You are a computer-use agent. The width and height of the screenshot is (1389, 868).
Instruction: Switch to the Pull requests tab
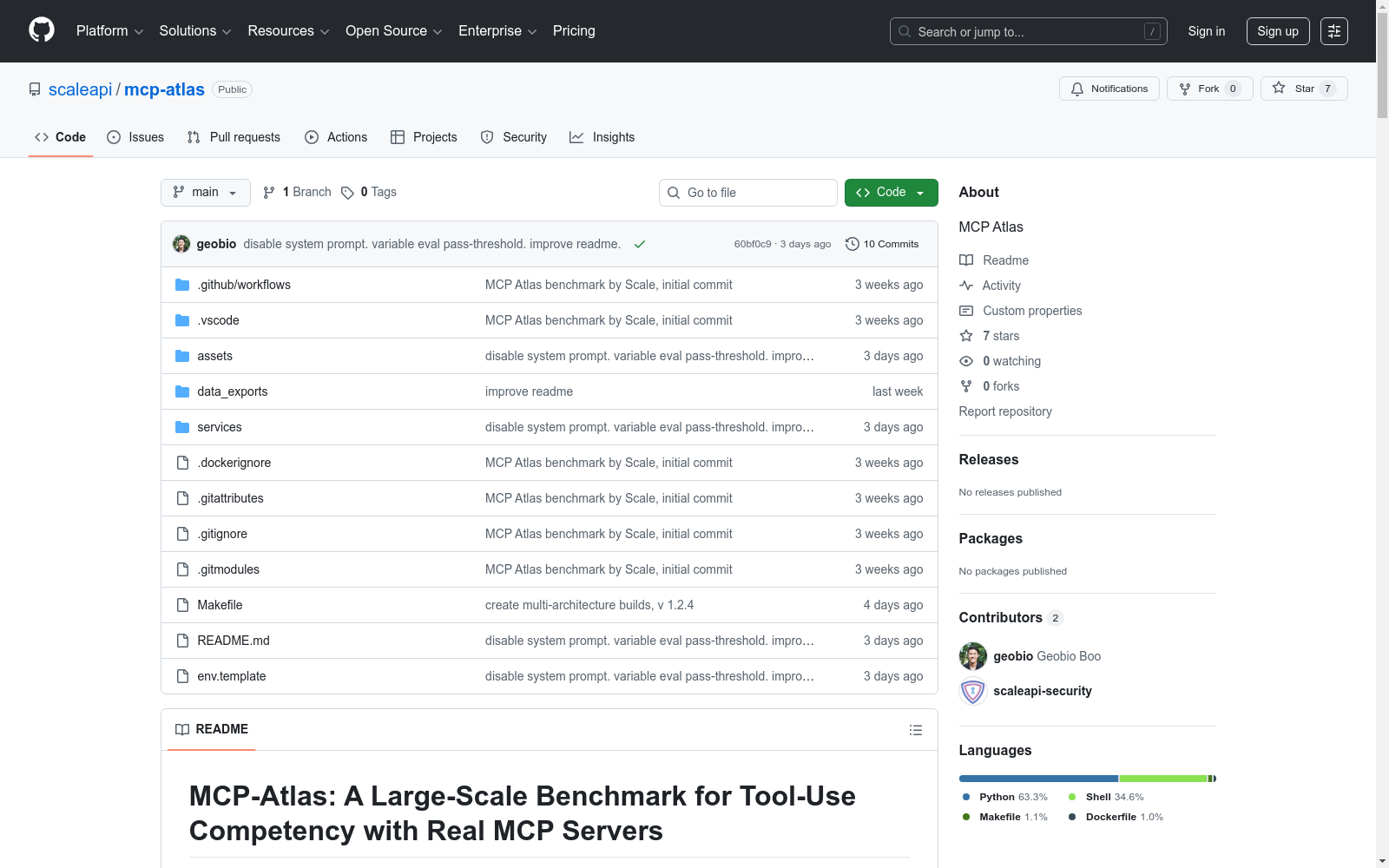(234, 137)
